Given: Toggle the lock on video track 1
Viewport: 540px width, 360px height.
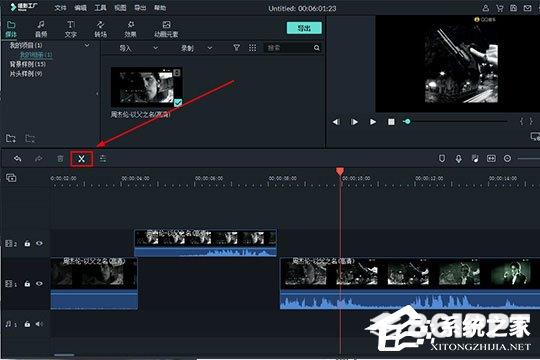Looking at the screenshot, I should coord(27,284).
